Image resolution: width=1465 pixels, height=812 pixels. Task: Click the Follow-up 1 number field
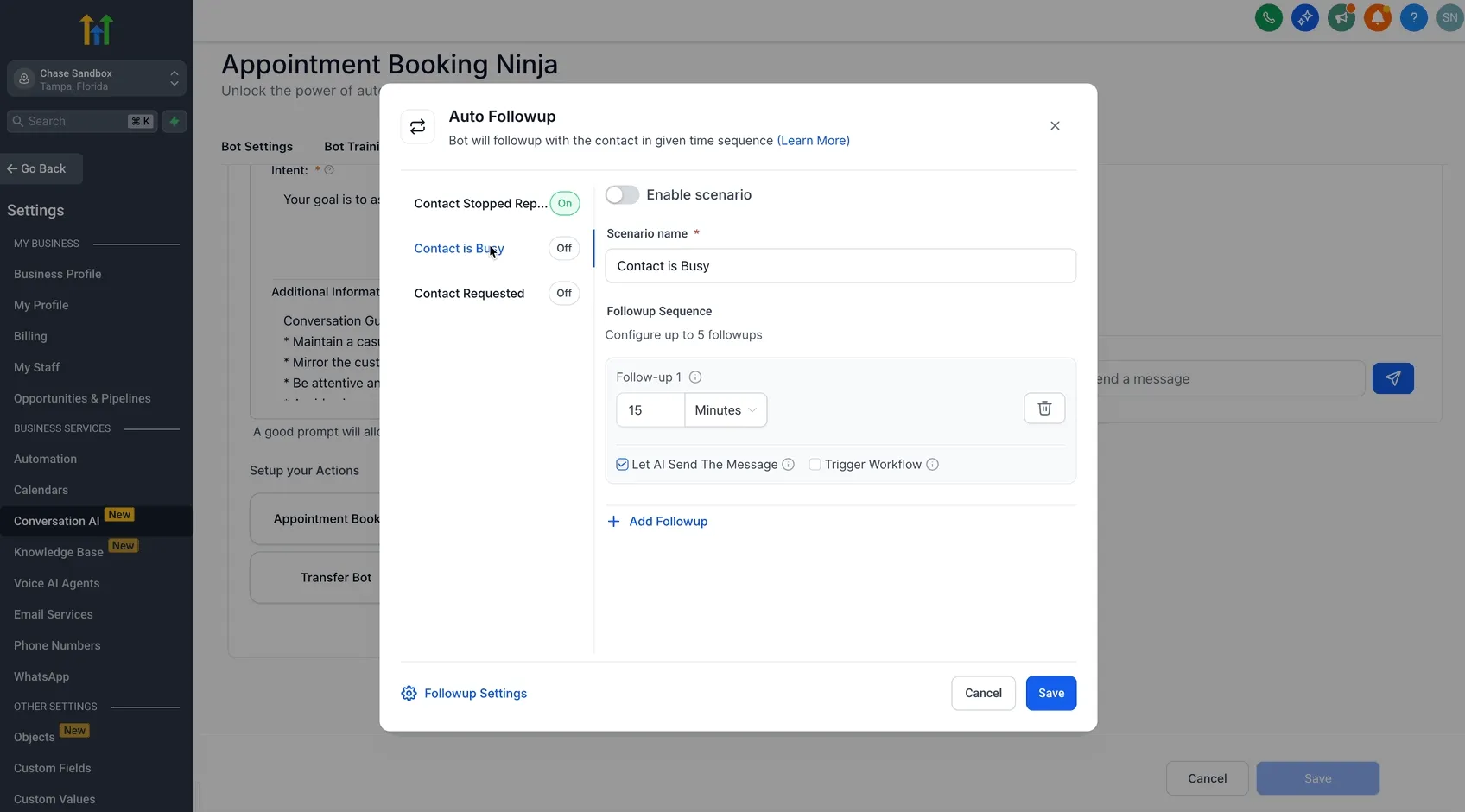point(650,410)
